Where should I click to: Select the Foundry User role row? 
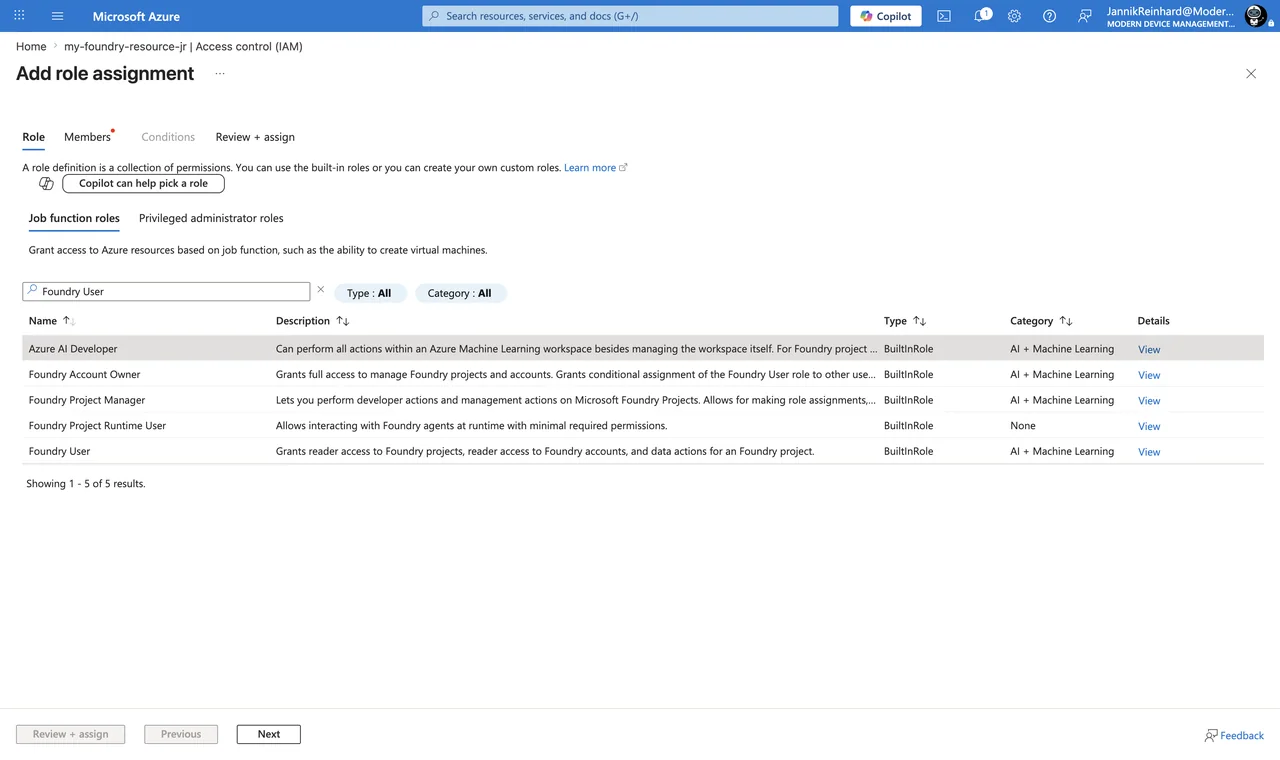point(643,451)
